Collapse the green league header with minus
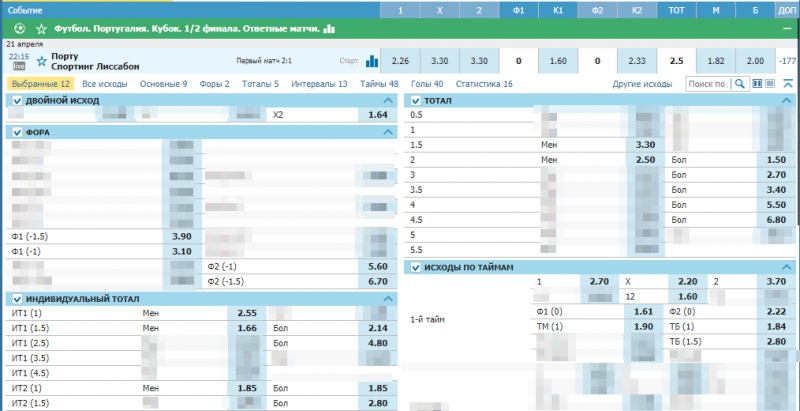 [x=788, y=29]
